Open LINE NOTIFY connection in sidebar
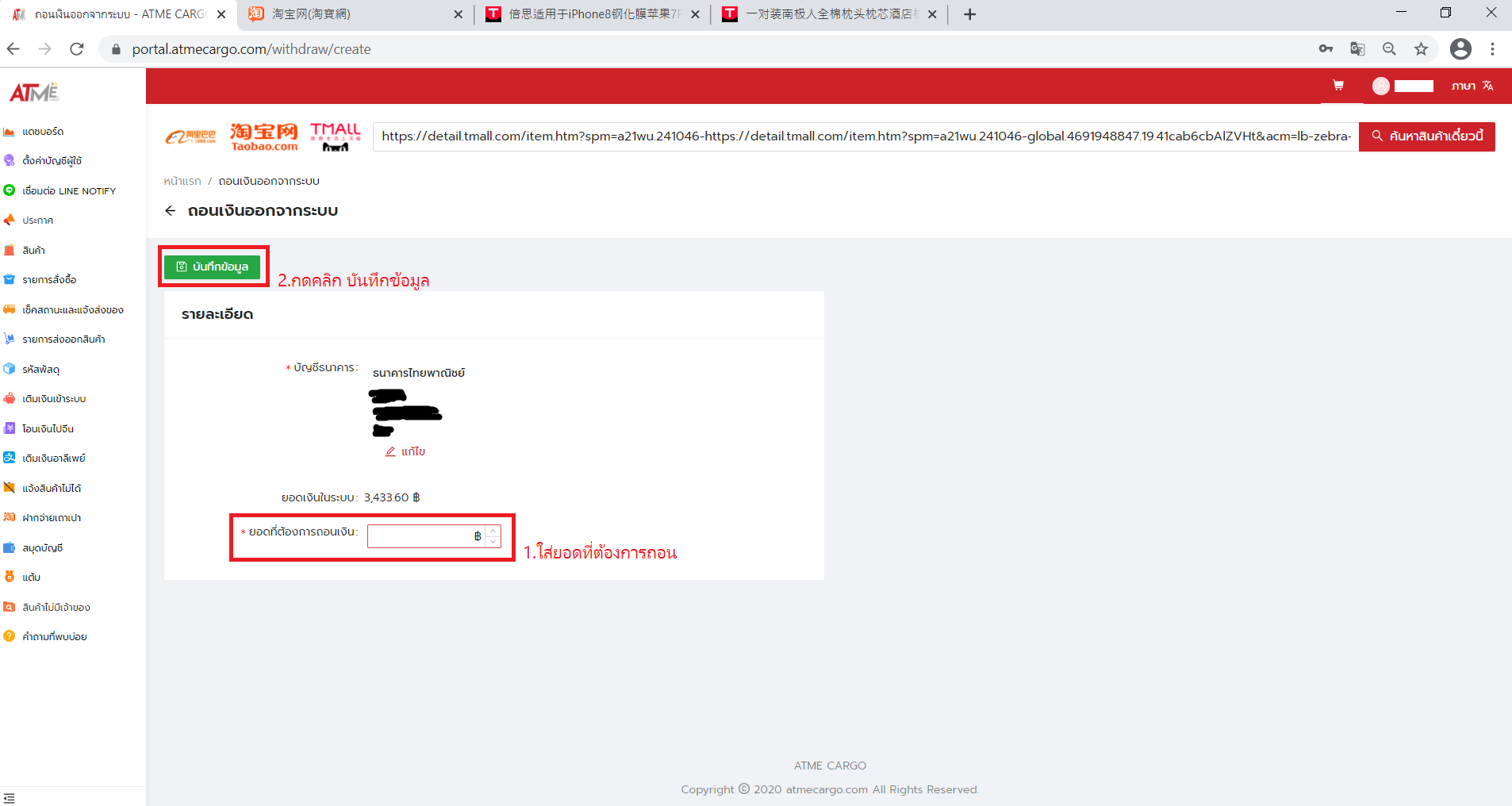 point(68,191)
